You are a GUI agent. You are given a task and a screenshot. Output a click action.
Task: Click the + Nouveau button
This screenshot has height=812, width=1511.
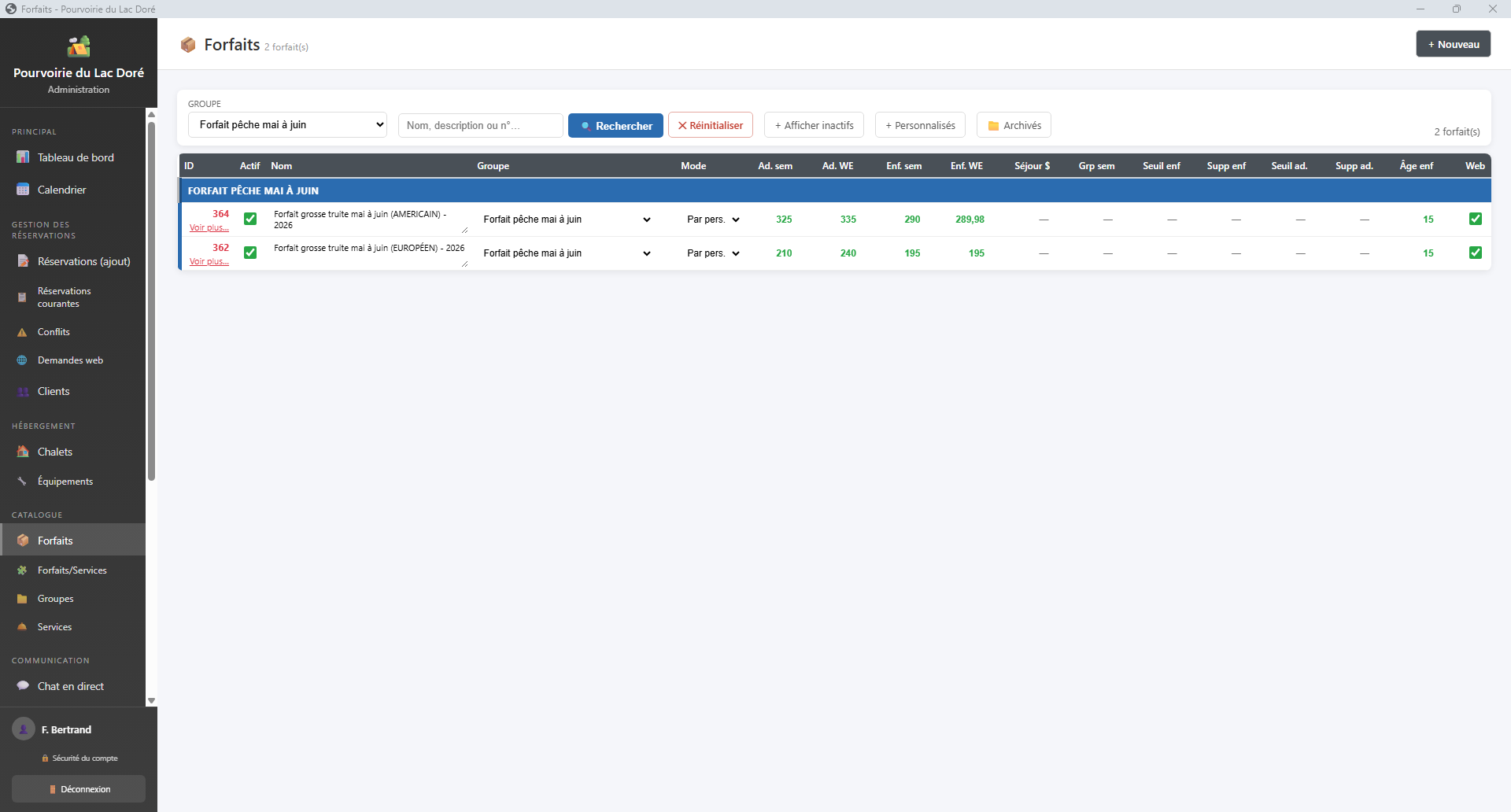[1453, 44]
